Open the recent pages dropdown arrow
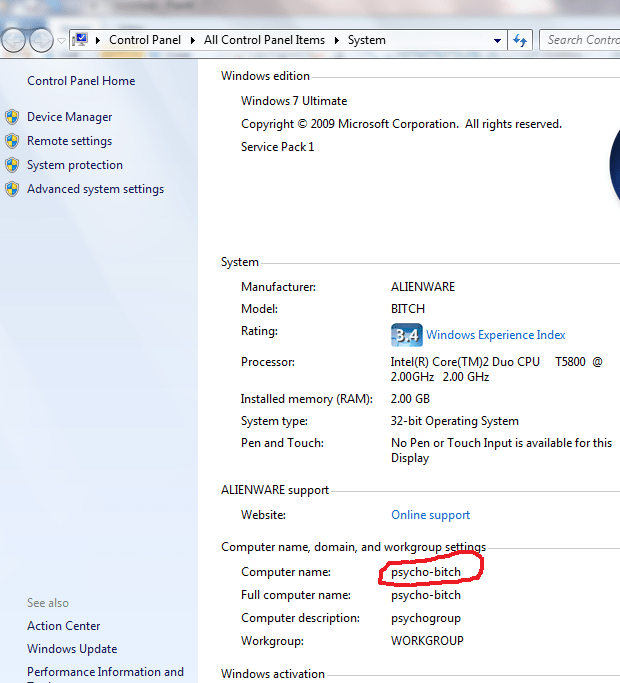The width and height of the screenshot is (620, 683). click(x=61, y=41)
